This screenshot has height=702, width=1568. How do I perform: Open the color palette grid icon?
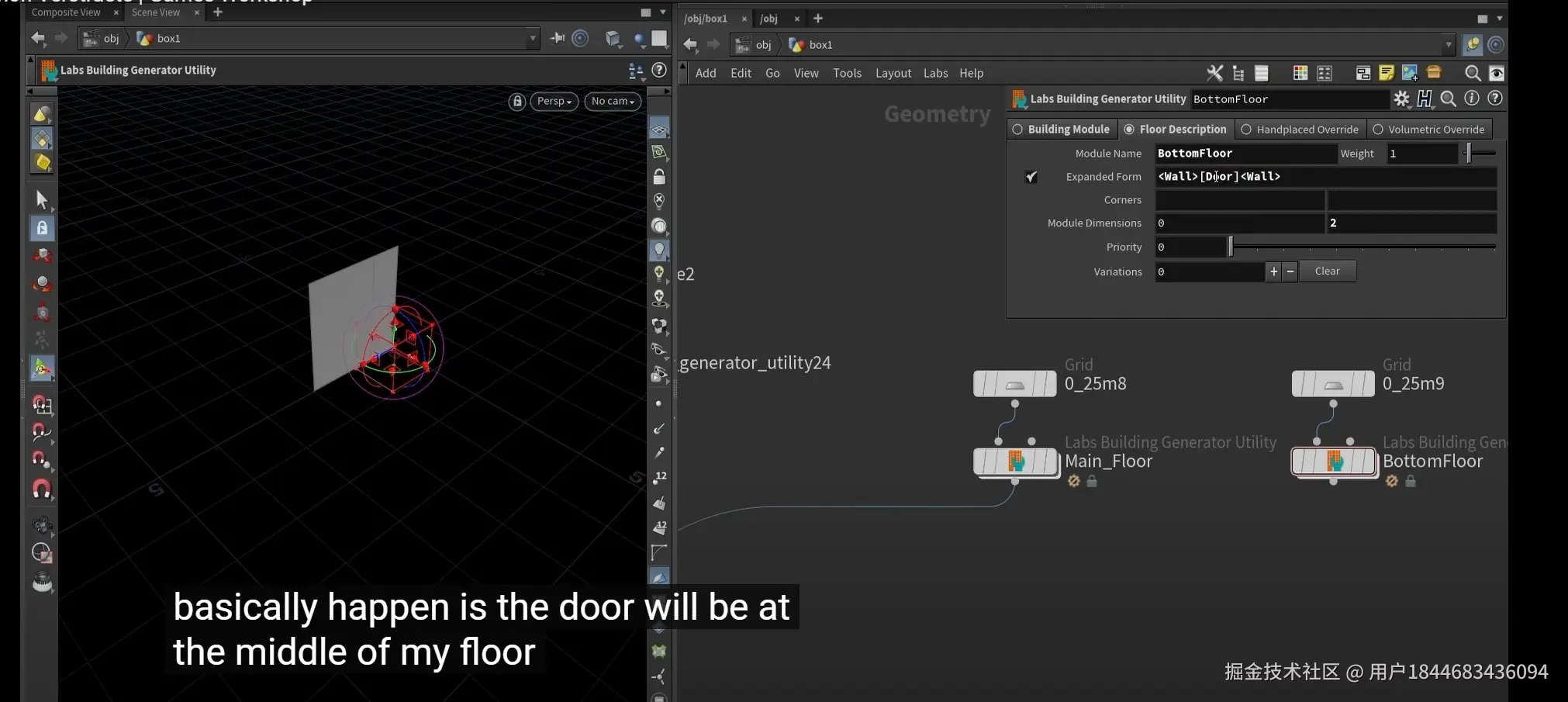tap(1300, 73)
